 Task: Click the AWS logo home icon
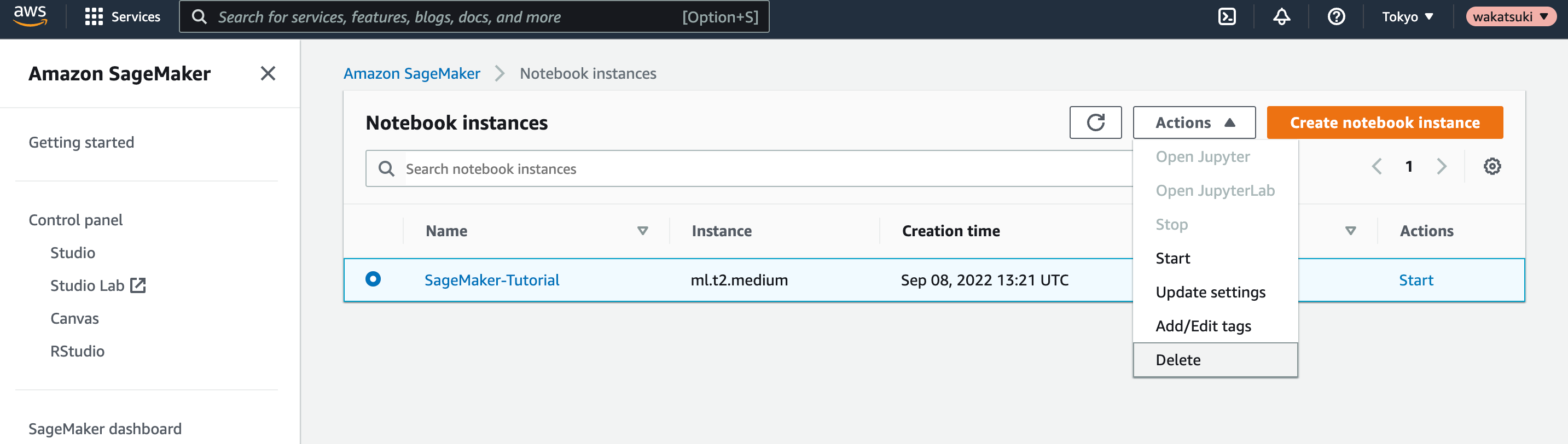click(31, 16)
